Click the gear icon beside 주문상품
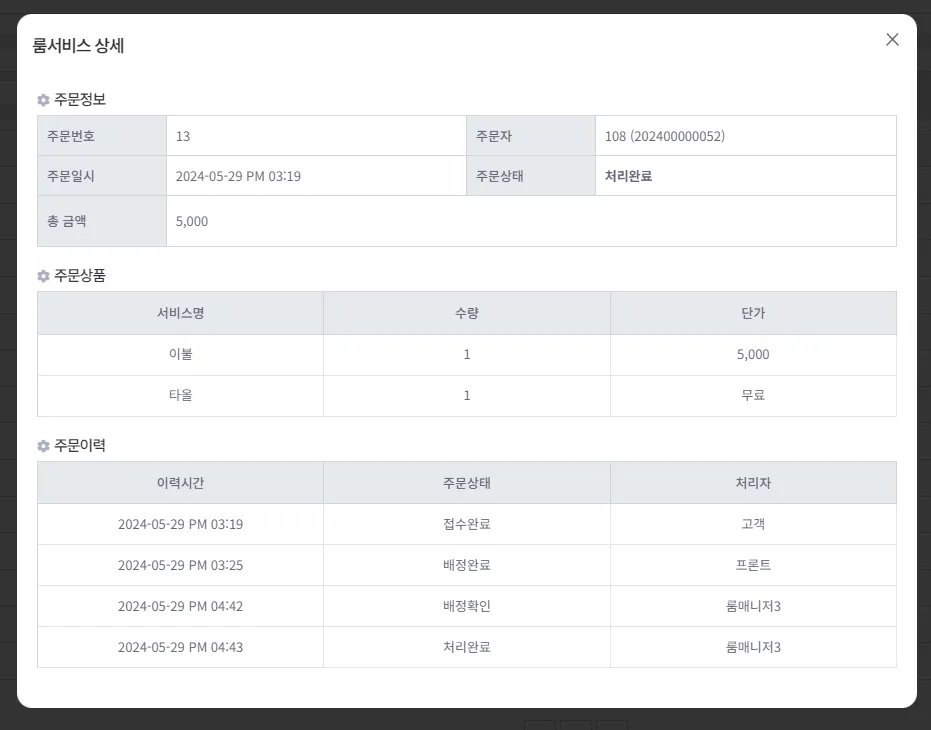Image resolution: width=931 pixels, height=730 pixels. [43, 276]
